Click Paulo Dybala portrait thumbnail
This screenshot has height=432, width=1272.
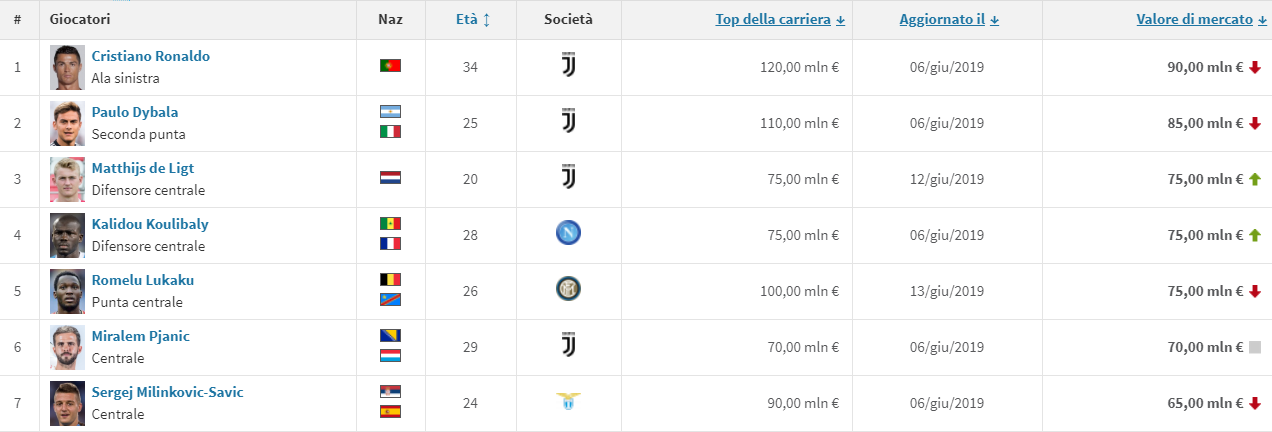click(x=68, y=123)
